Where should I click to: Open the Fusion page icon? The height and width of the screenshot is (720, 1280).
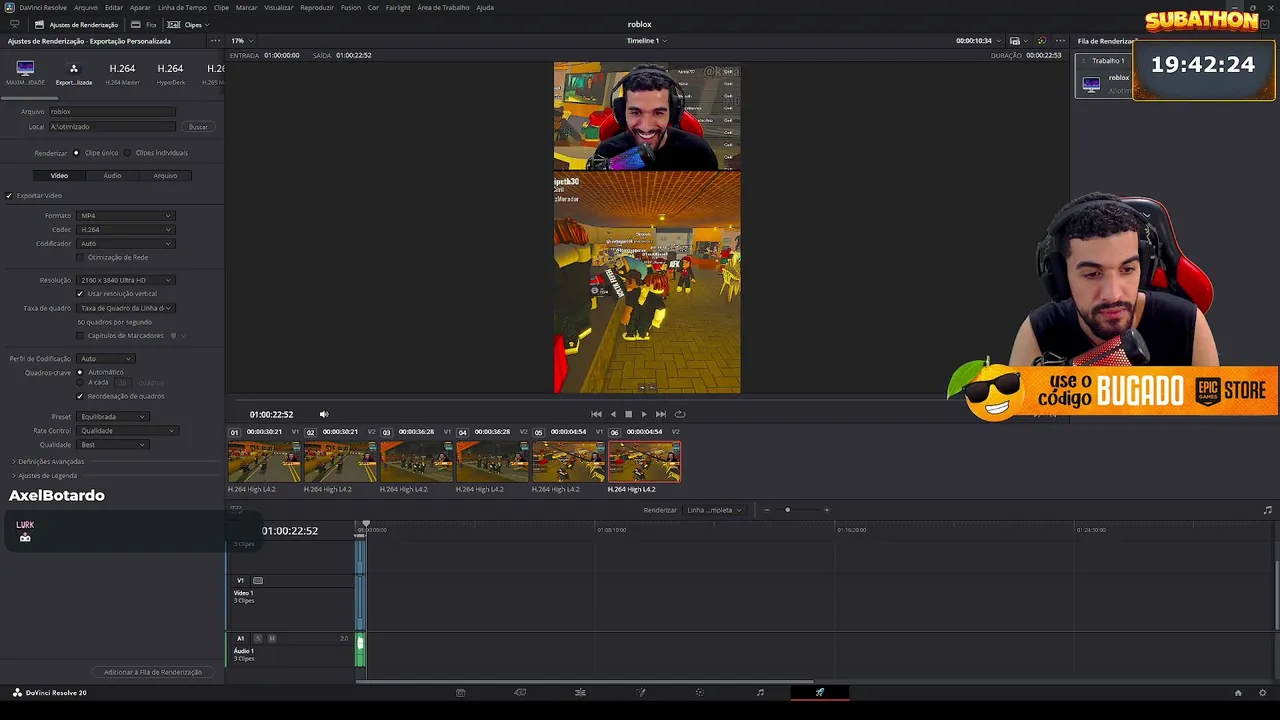coord(641,692)
